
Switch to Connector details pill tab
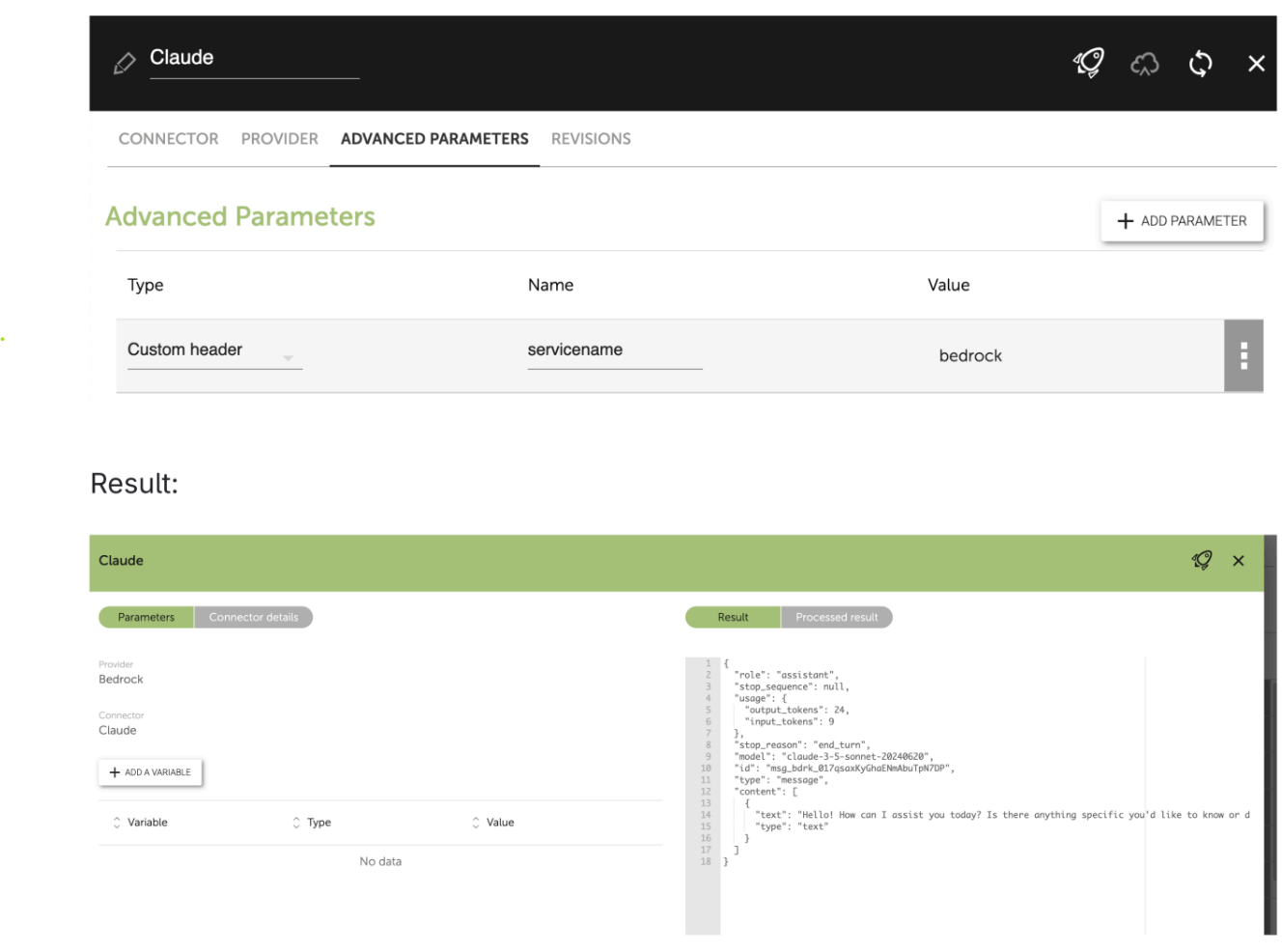coord(254,617)
